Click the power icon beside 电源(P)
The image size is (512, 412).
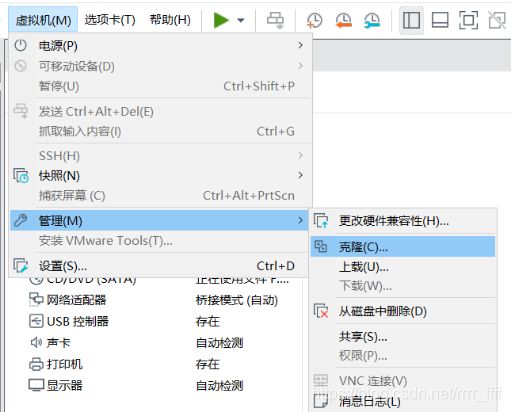tap(20, 45)
